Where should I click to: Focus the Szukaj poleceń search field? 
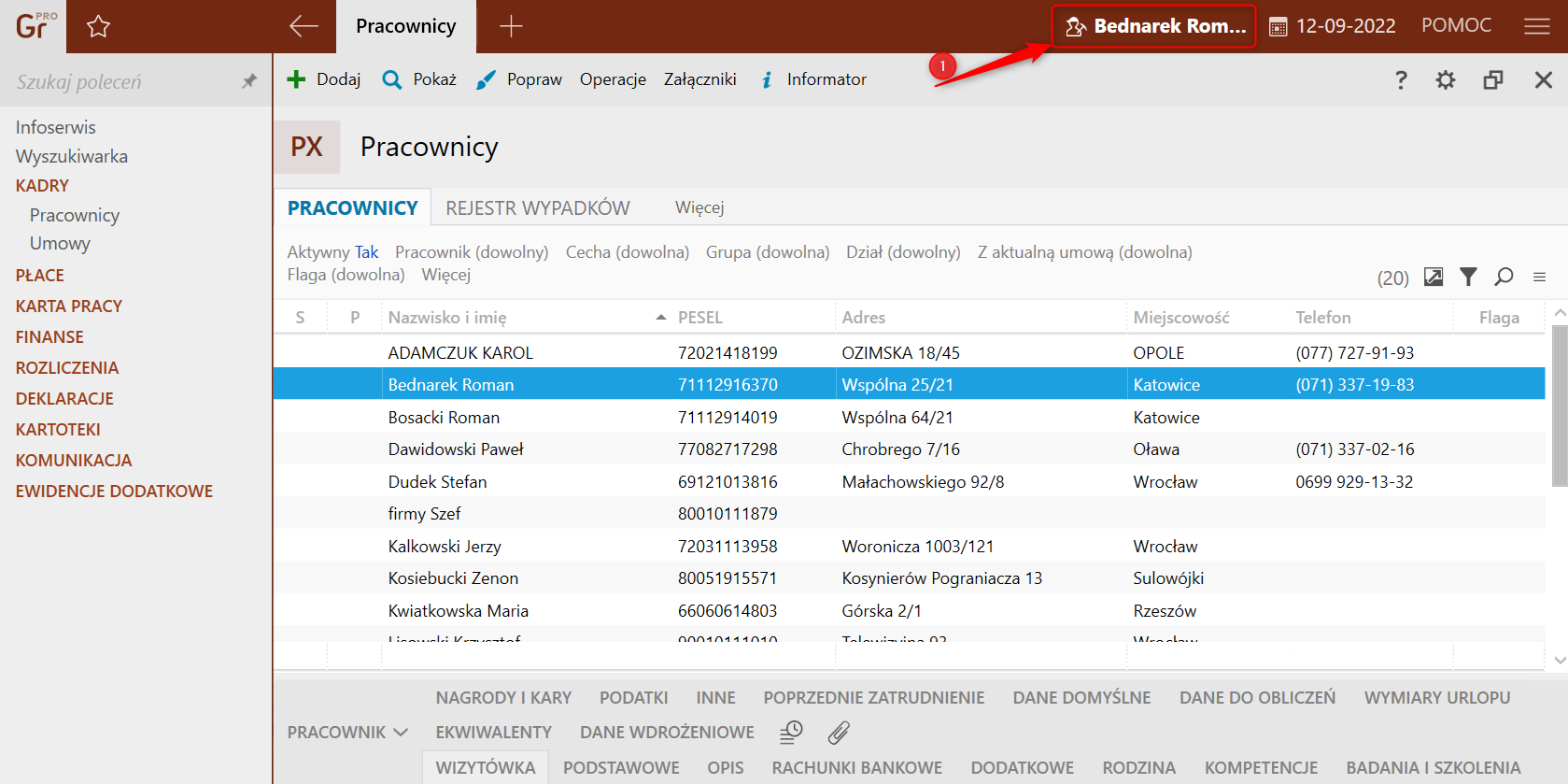coord(121,81)
